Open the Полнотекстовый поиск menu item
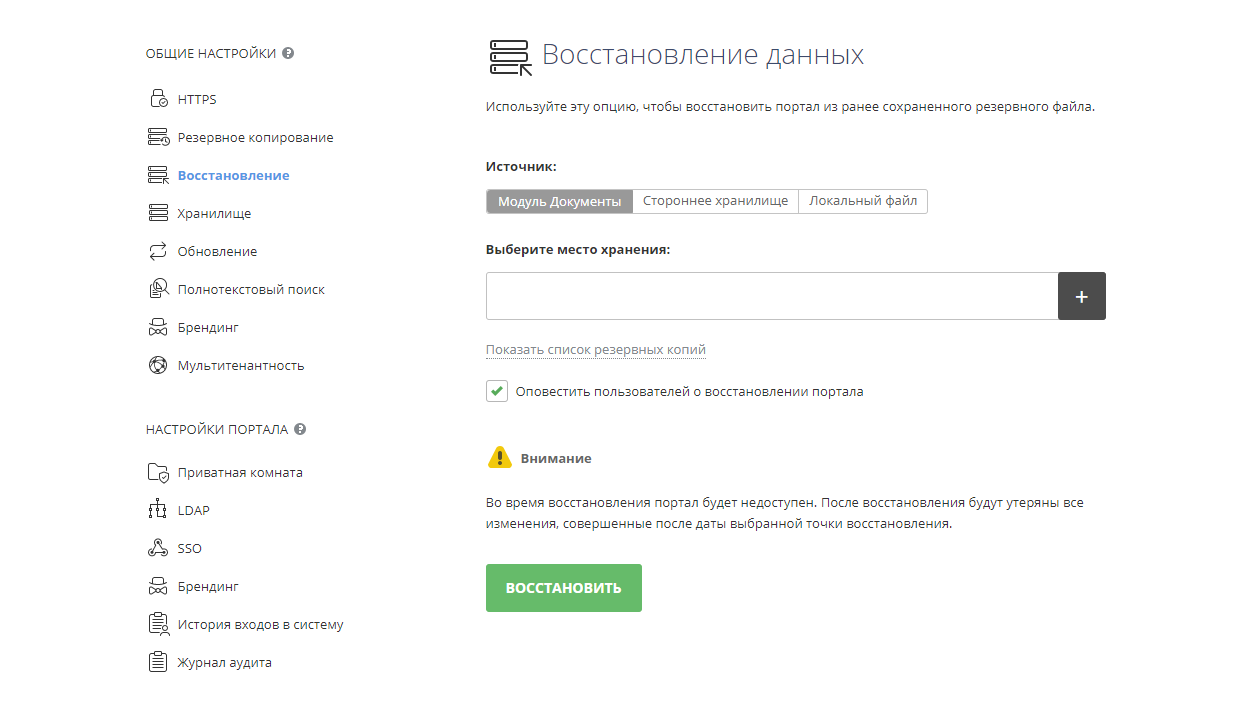 (251, 289)
